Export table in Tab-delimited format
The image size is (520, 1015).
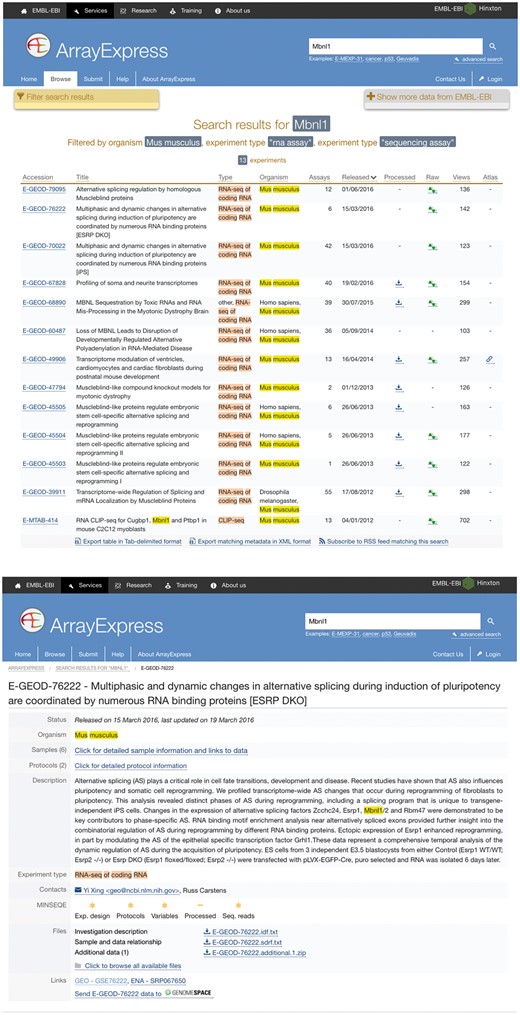130,542
